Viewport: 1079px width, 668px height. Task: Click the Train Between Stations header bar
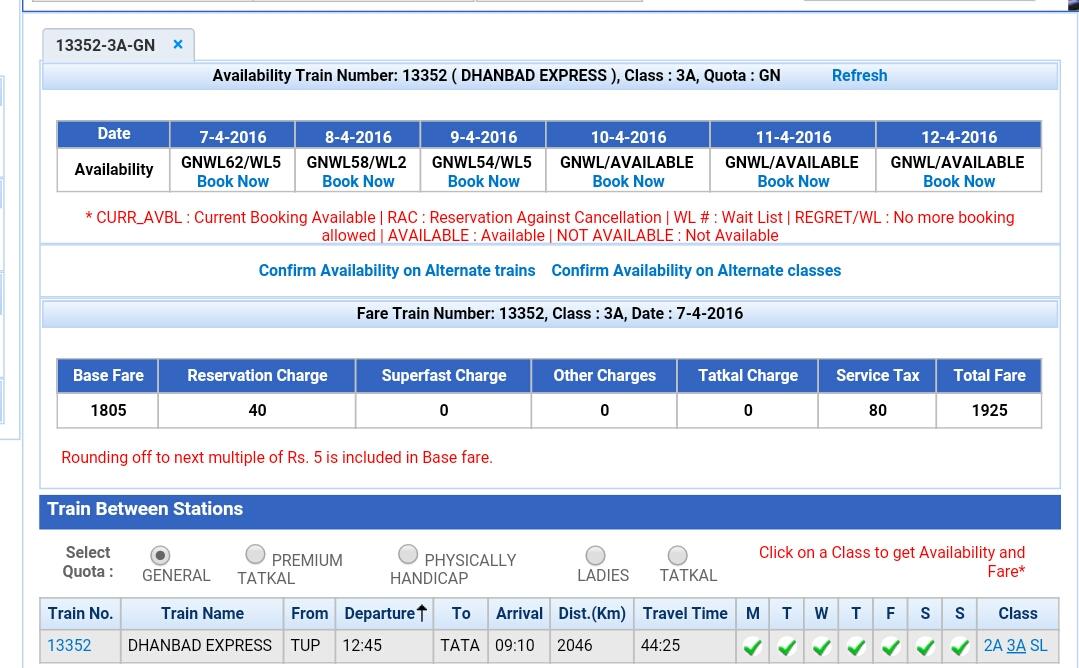(550, 512)
